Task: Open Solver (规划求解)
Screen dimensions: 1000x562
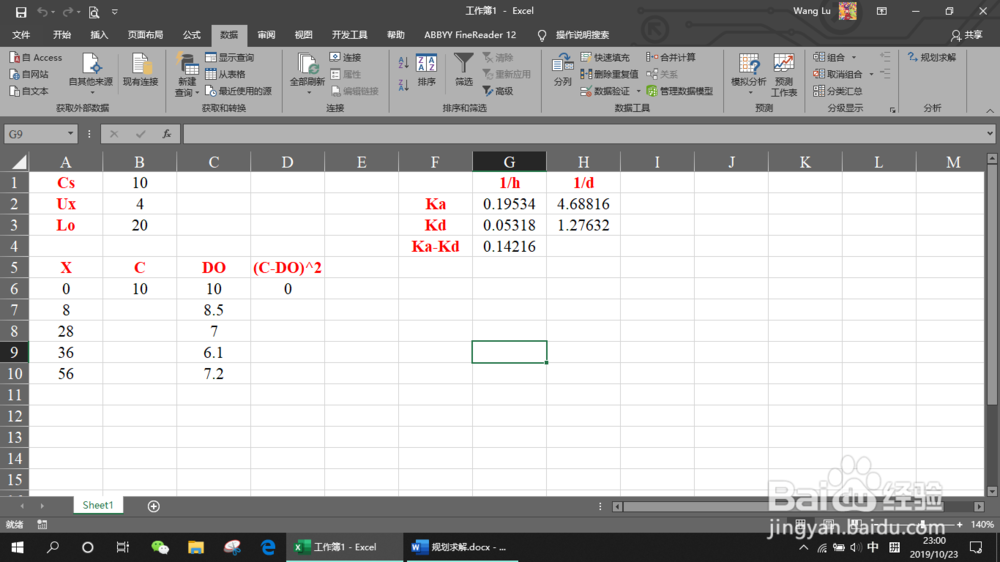Action: point(932,57)
